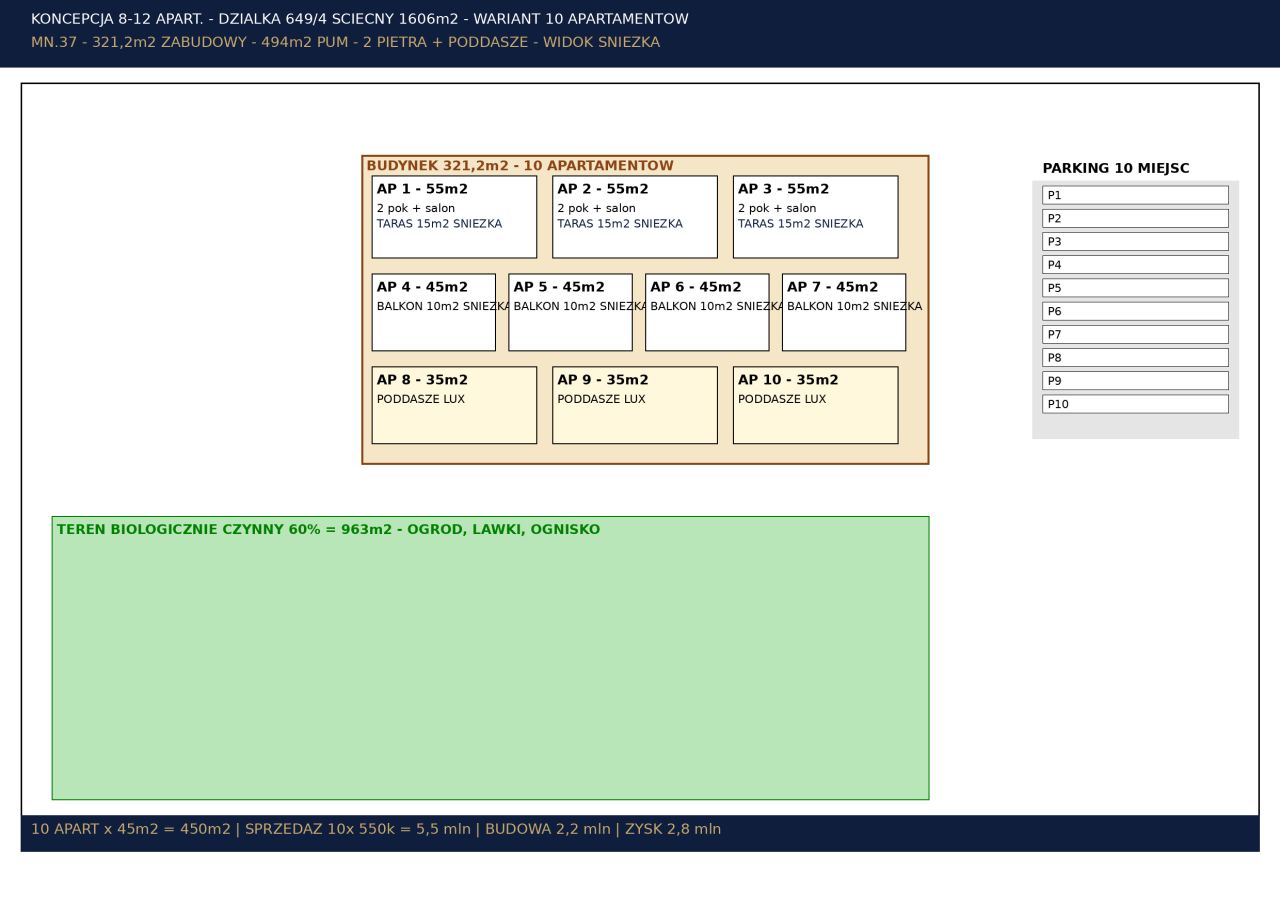Viewport: 1280px width, 905px height.
Task: Click the PARKING 10 MIEJSC heading
Action: click(1116, 169)
